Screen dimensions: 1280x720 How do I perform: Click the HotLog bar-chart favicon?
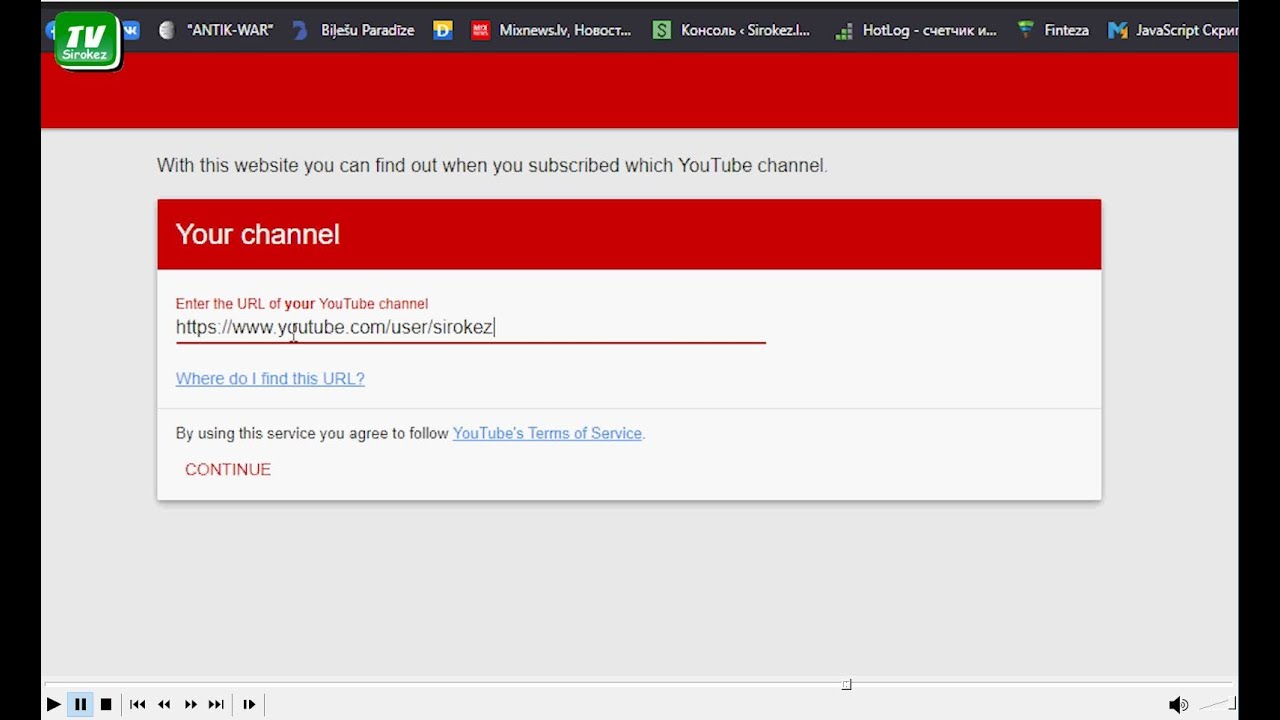(844, 31)
